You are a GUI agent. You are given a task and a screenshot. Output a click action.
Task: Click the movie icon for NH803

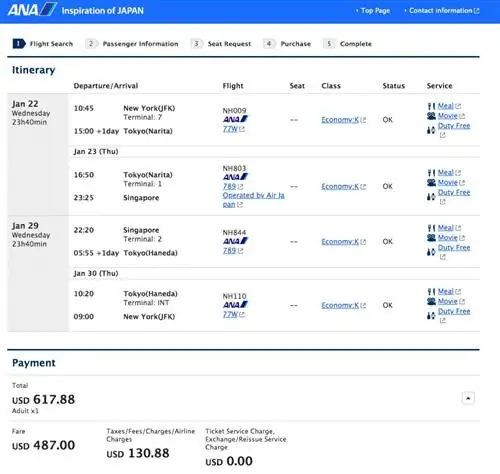[431, 183]
